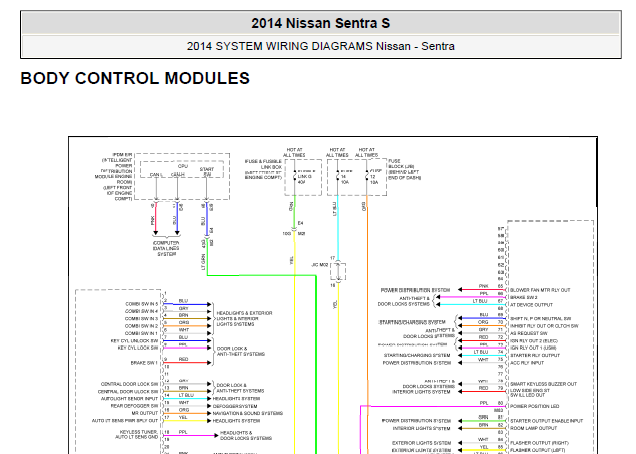Screen dimensions: 636x454
Task: Click 'FUSE BLOCK (J/B)' label
Action: coord(404,169)
